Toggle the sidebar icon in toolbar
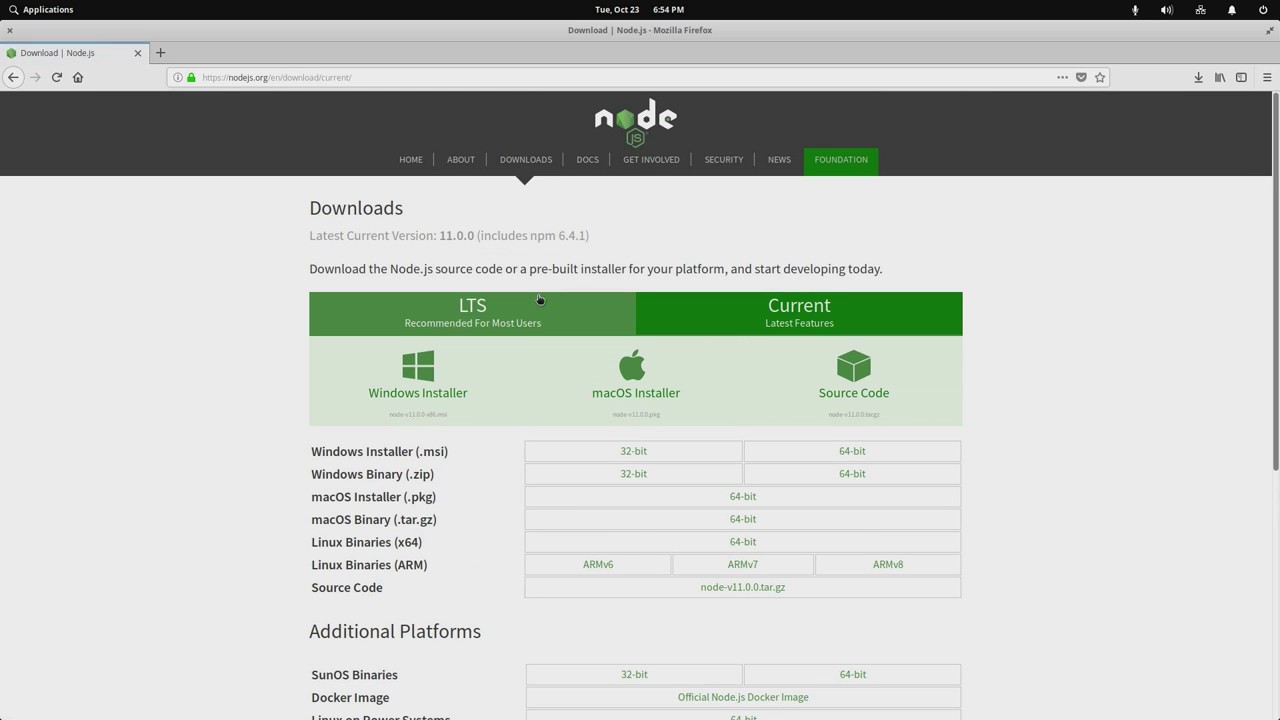This screenshot has height=720, width=1280. tap(1241, 77)
